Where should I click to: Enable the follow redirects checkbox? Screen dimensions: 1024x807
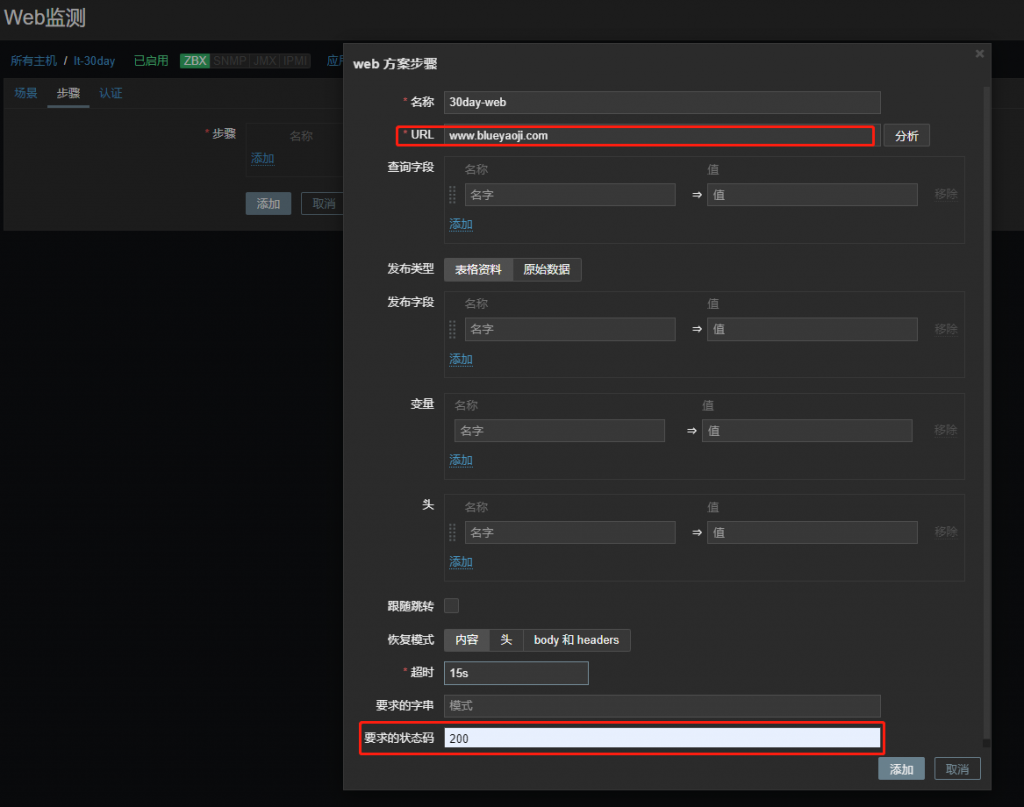451,606
